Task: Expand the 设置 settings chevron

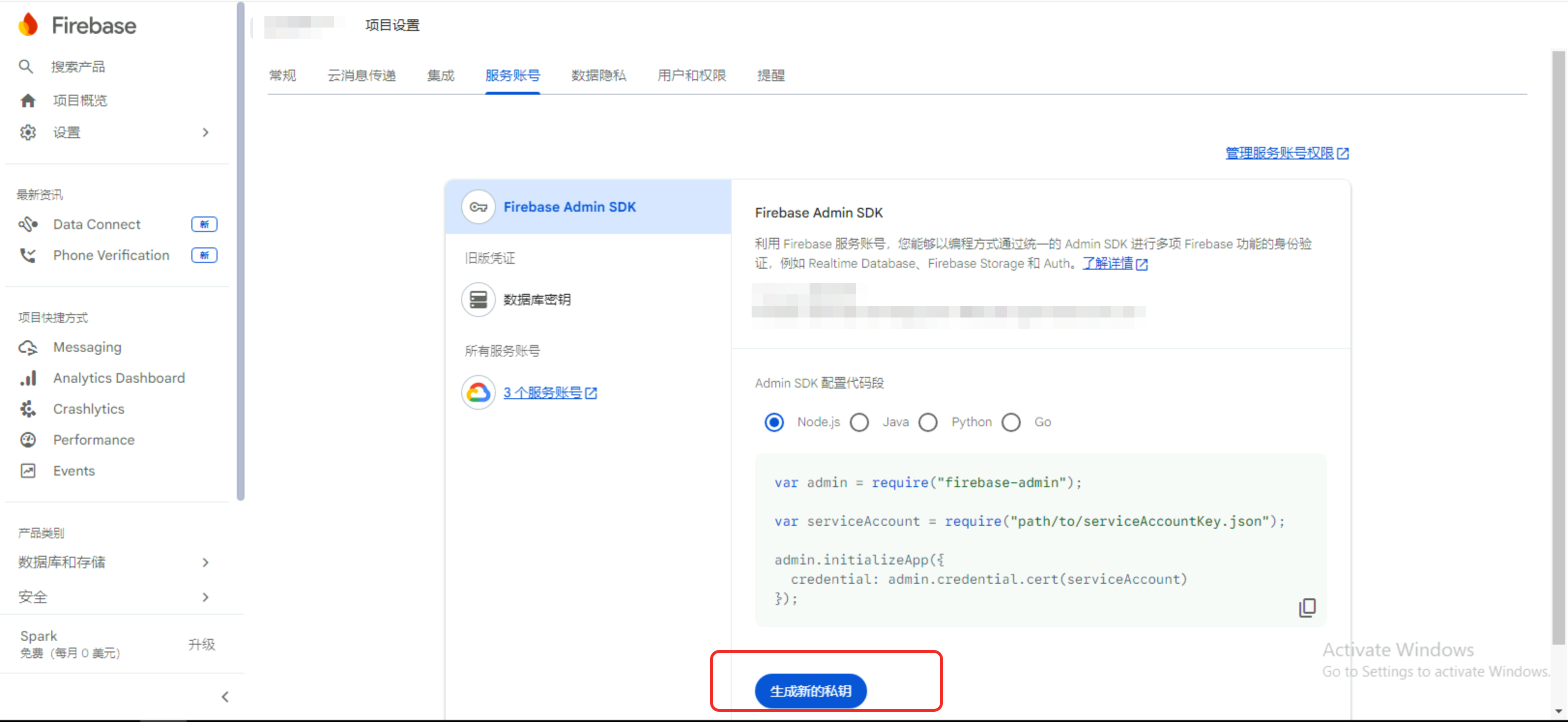Action: (x=206, y=133)
